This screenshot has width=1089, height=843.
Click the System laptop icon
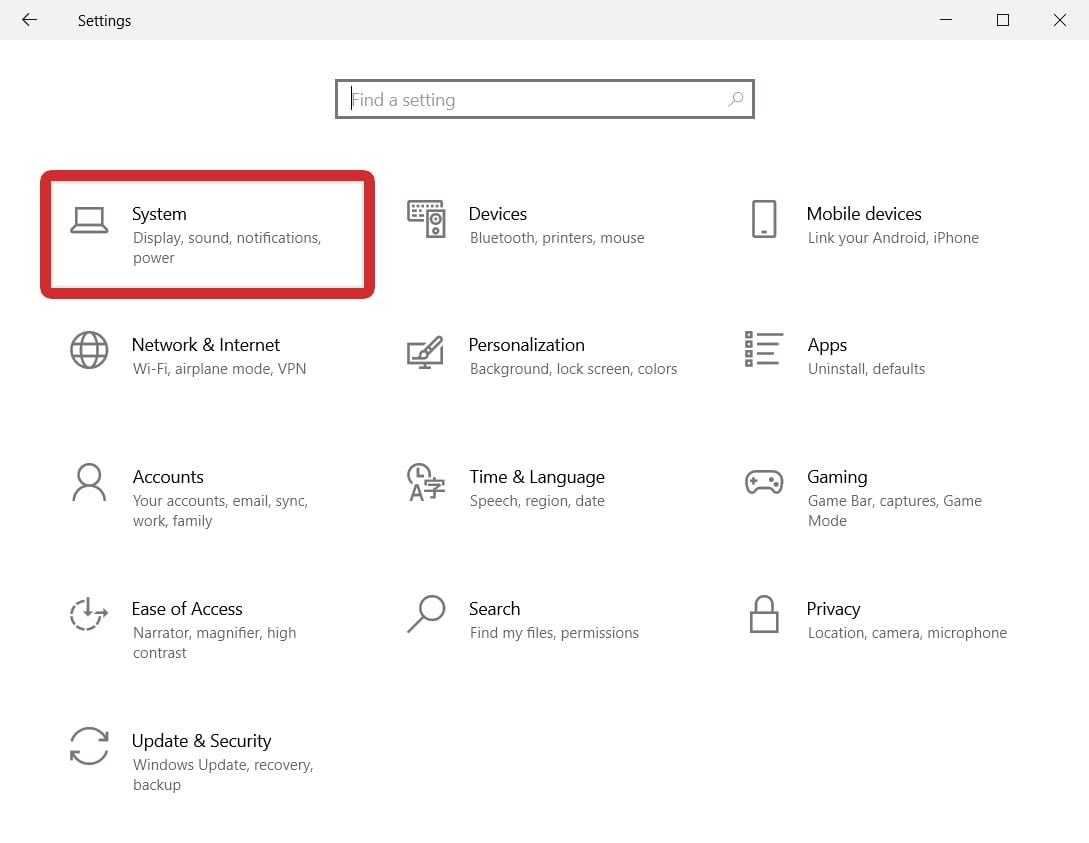tap(89, 220)
